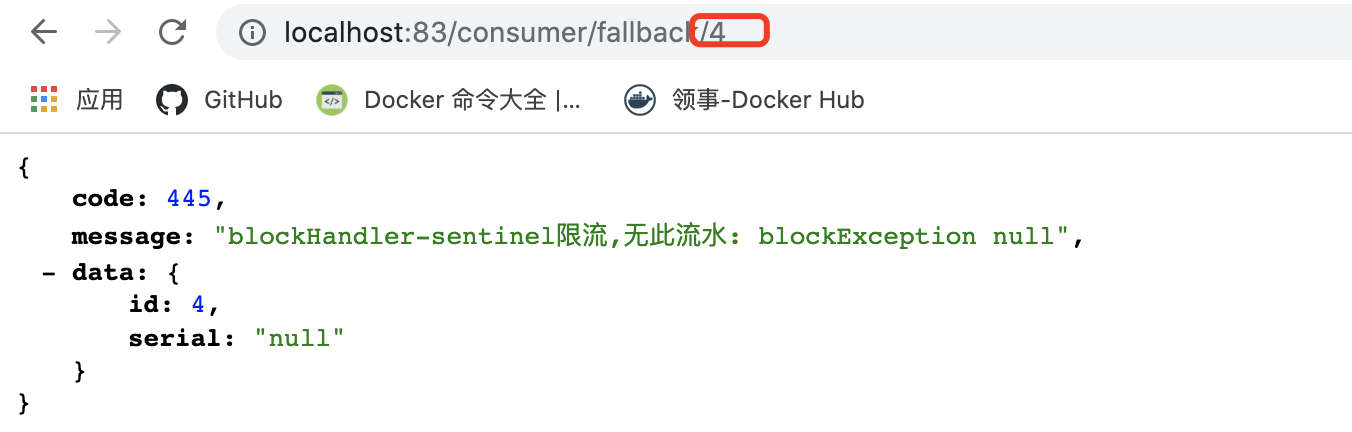
Task: View site information icon in address bar
Action: pyautogui.click(x=252, y=33)
